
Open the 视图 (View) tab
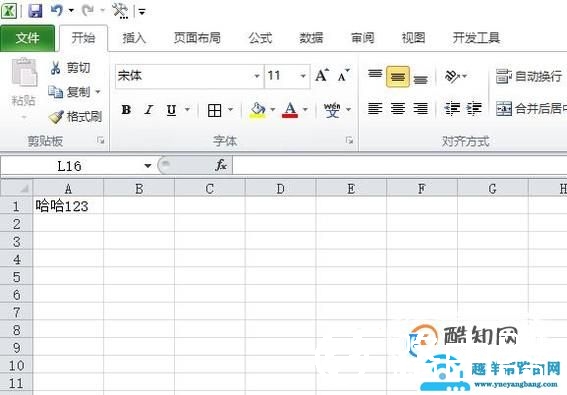coord(413,38)
